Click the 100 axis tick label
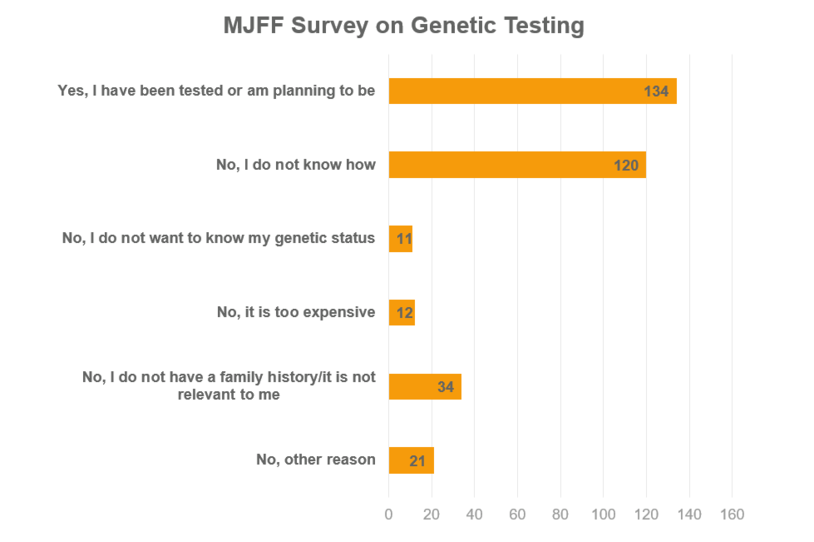 pos(603,514)
